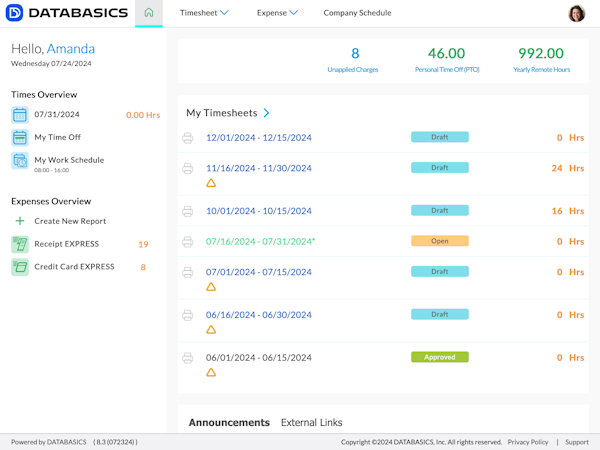Click the 0.00 Hrs value
This screenshot has width=600, height=450.
(143, 115)
